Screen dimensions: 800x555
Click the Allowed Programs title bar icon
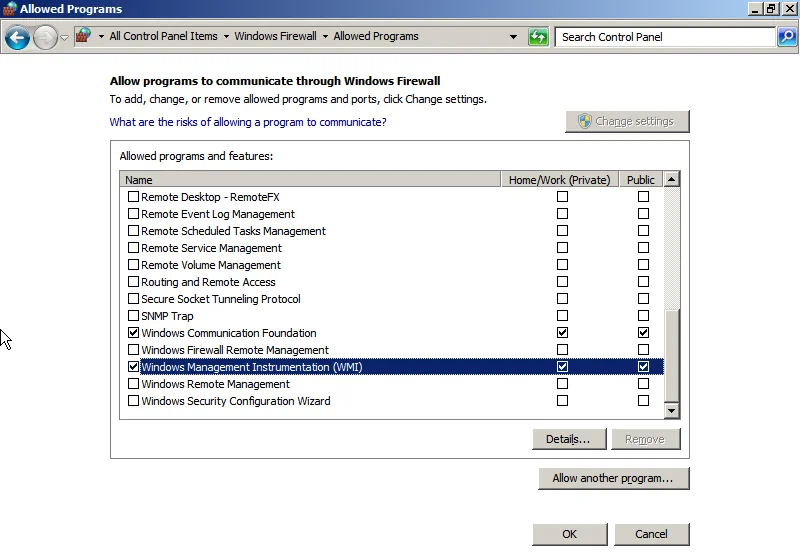coord(9,9)
